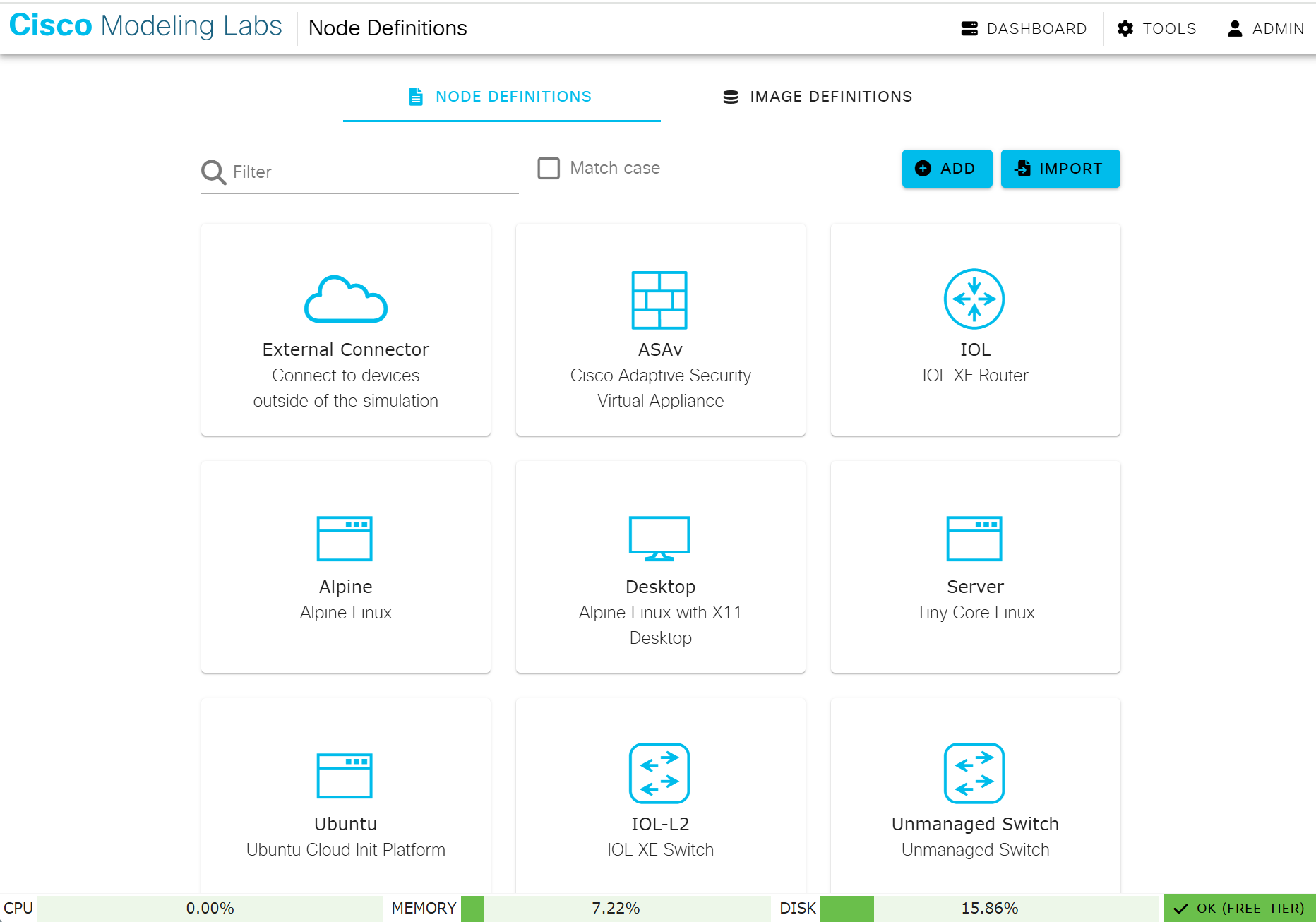Viewport: 1316px width, 922px height.
Task: Click the Unmanaged Switch title text
Action: click(976, 824)
